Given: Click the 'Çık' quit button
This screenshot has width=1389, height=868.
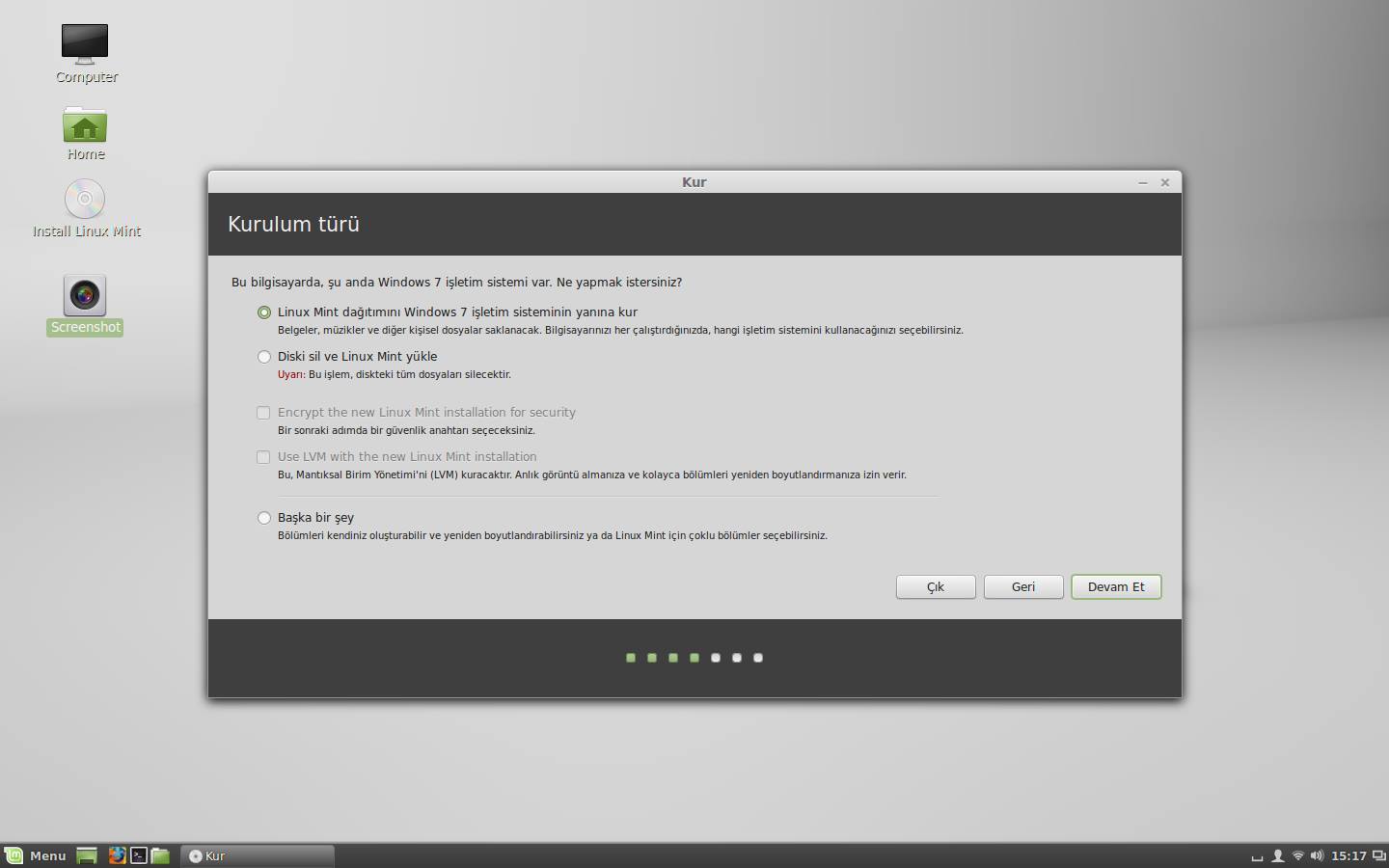Looking at the screenshot, I should coord(936,587).
